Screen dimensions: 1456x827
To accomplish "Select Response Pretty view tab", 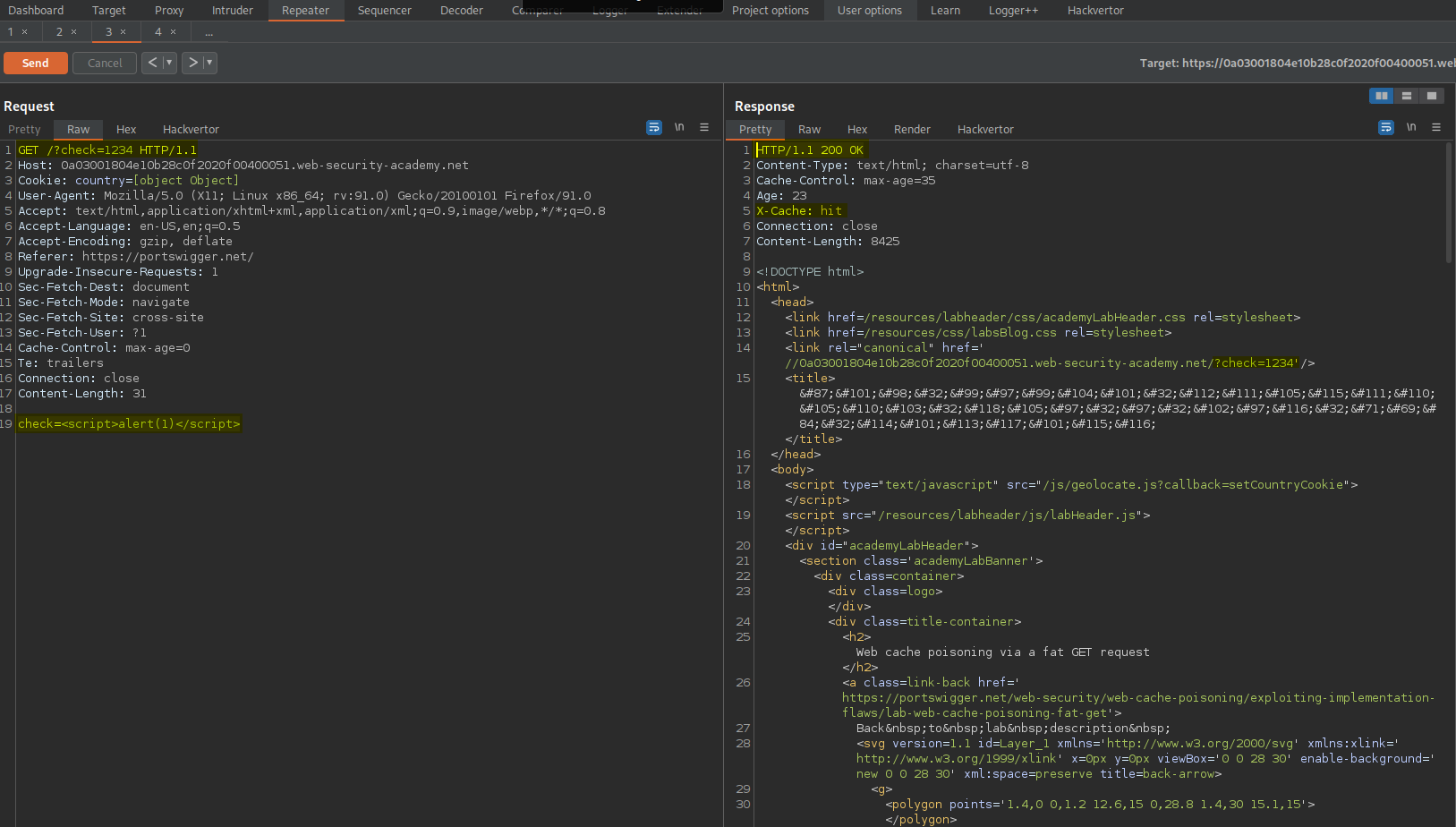I will (x=755, y=130).
